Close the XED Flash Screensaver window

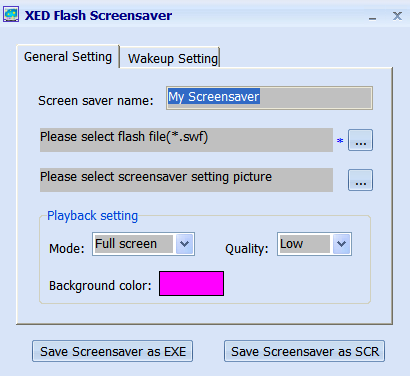pos(397,16)
